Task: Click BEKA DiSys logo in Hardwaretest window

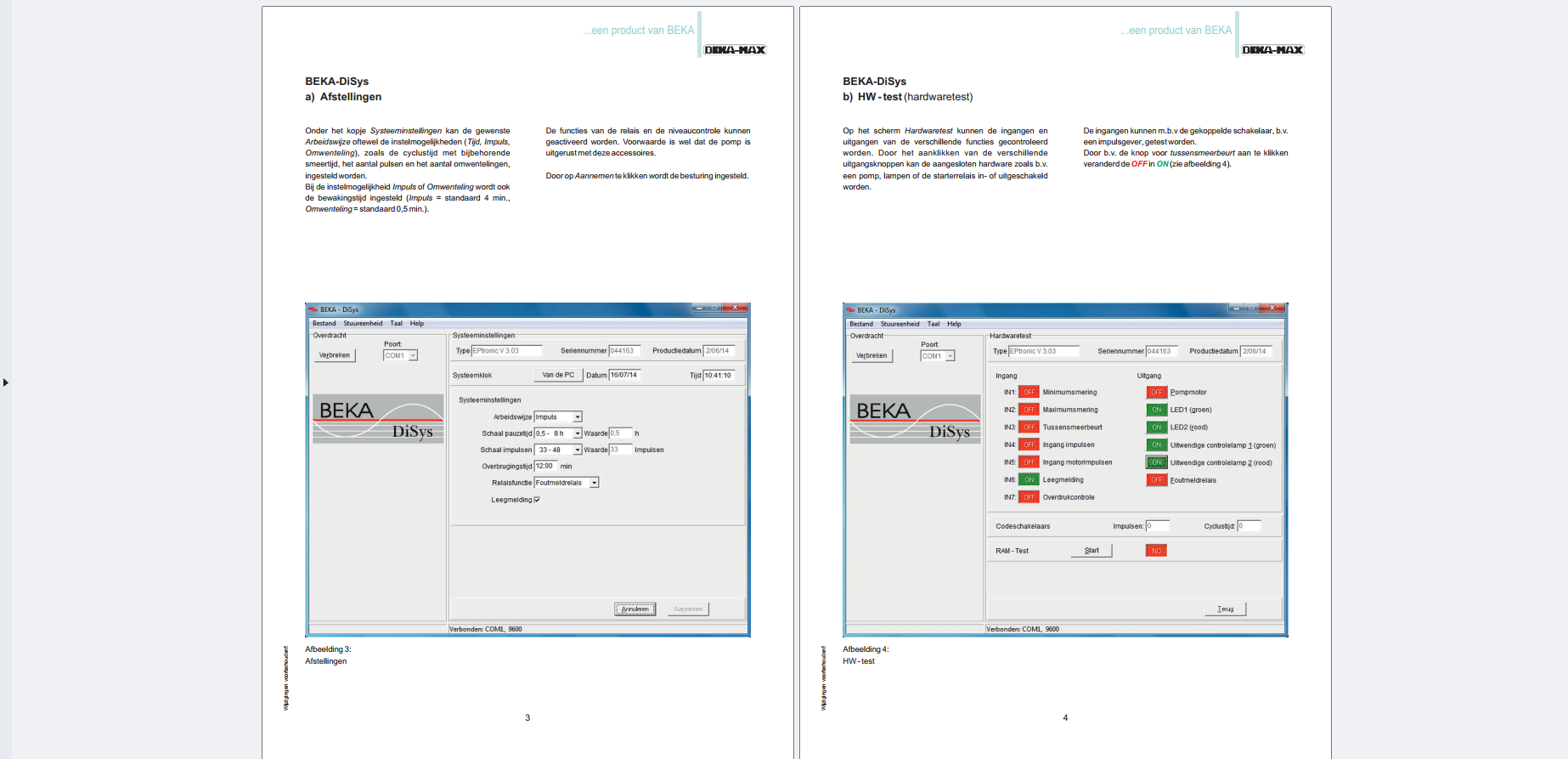Action: tap(916, 419)
